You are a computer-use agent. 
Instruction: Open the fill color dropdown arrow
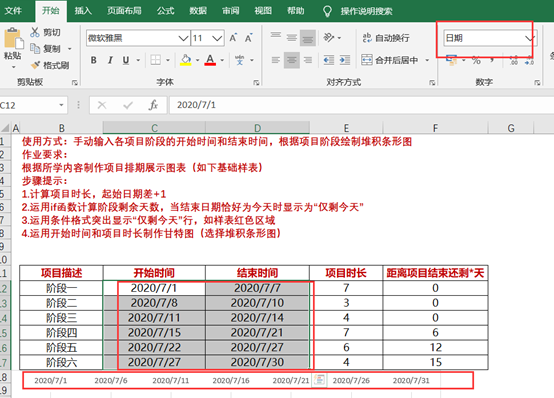coord(198,60)
